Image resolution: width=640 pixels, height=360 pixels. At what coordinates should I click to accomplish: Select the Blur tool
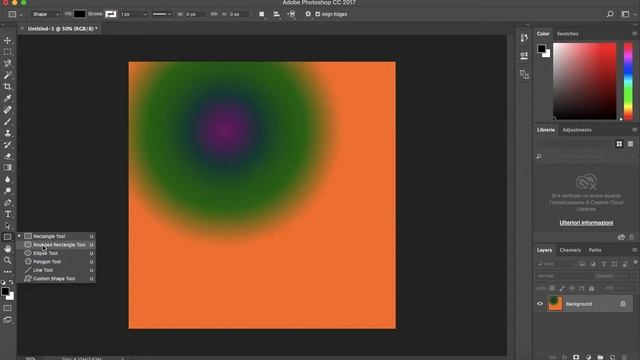(x=7, y=179)
